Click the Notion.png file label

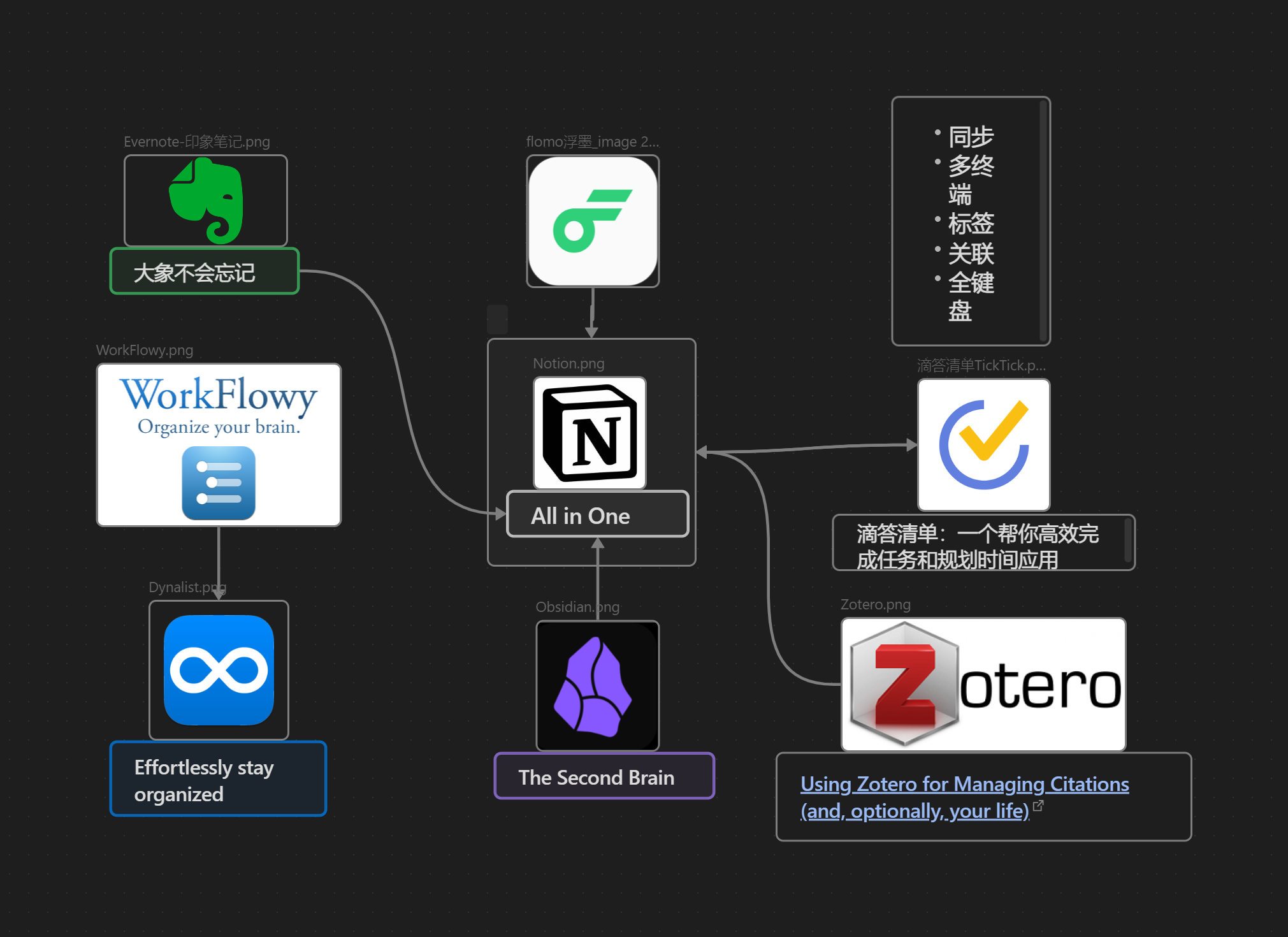coord(568,364)
